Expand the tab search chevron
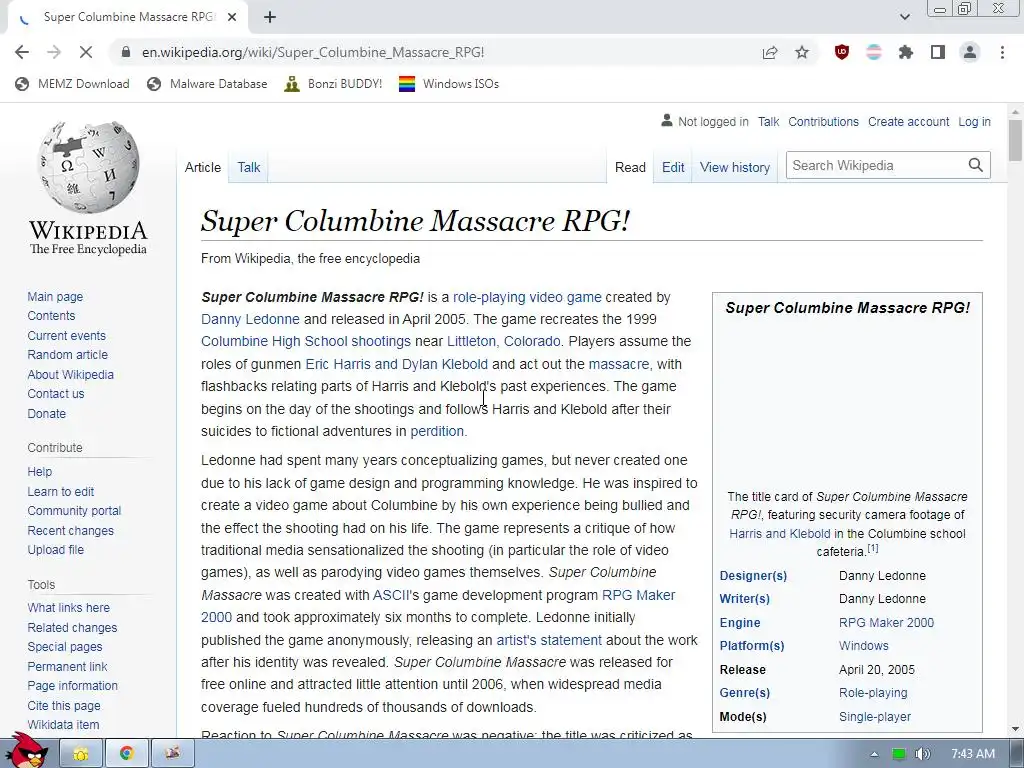 coord(904,17)
